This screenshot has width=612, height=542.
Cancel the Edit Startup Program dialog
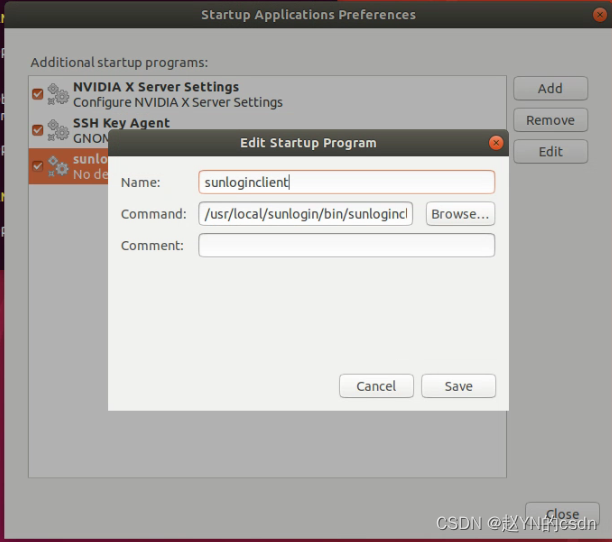pos(376,386)
